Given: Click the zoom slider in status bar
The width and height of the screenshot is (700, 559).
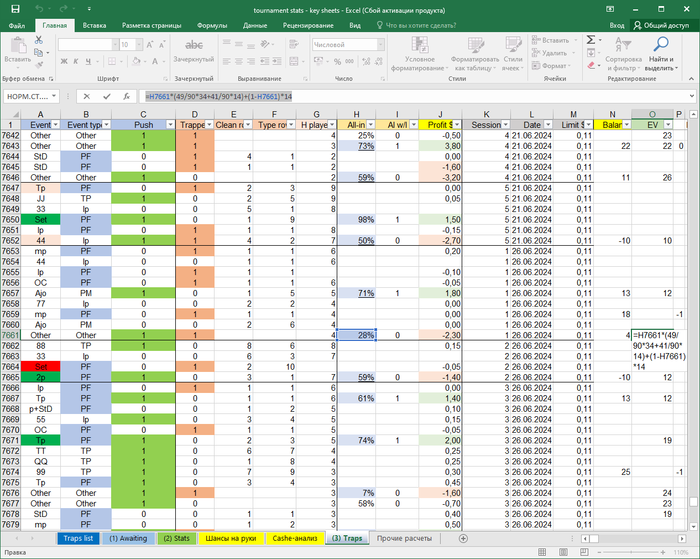Looking at the screenshot, I should (x=631, y=553).
